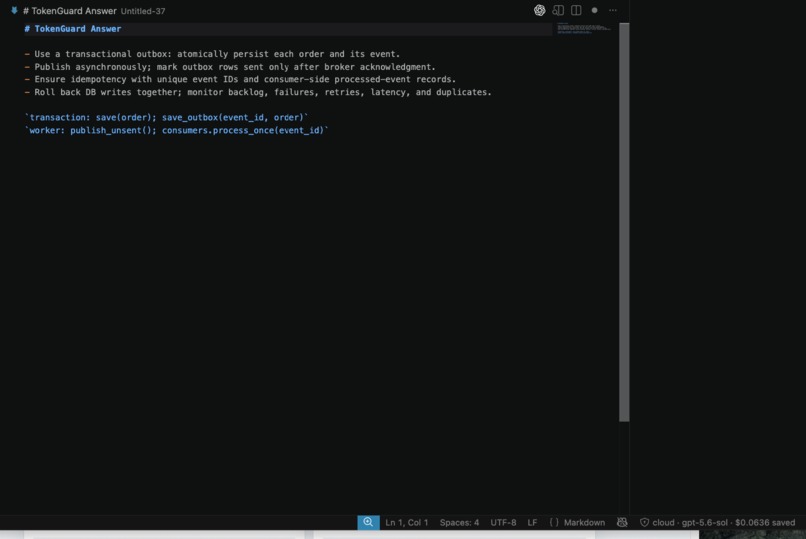Click the Markdown file icon on the tab
Screen dimensions: 806x539
pos(14,10)
